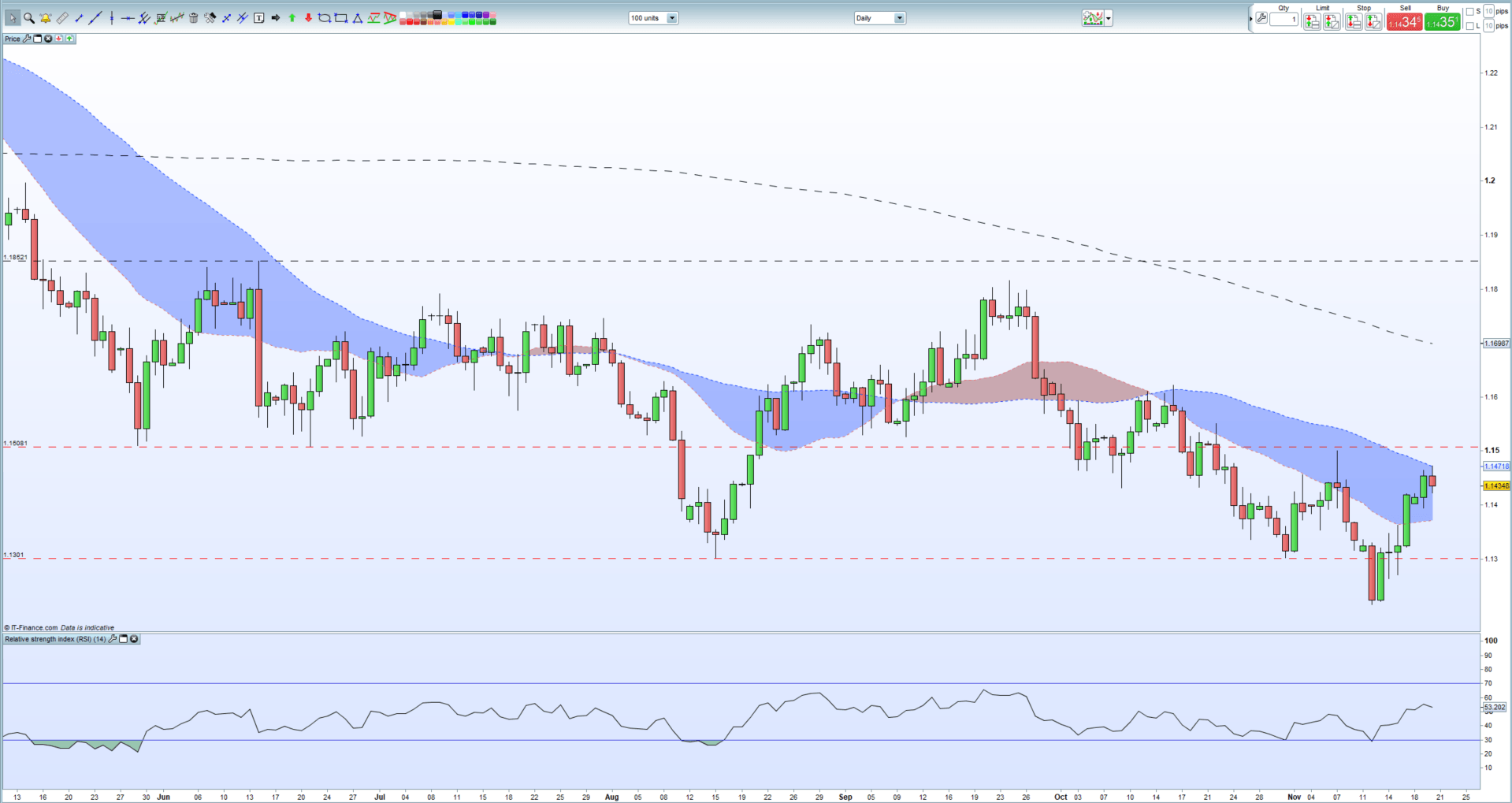Click the green Buy price button

pyautogui.click(x=1442, y=21)
